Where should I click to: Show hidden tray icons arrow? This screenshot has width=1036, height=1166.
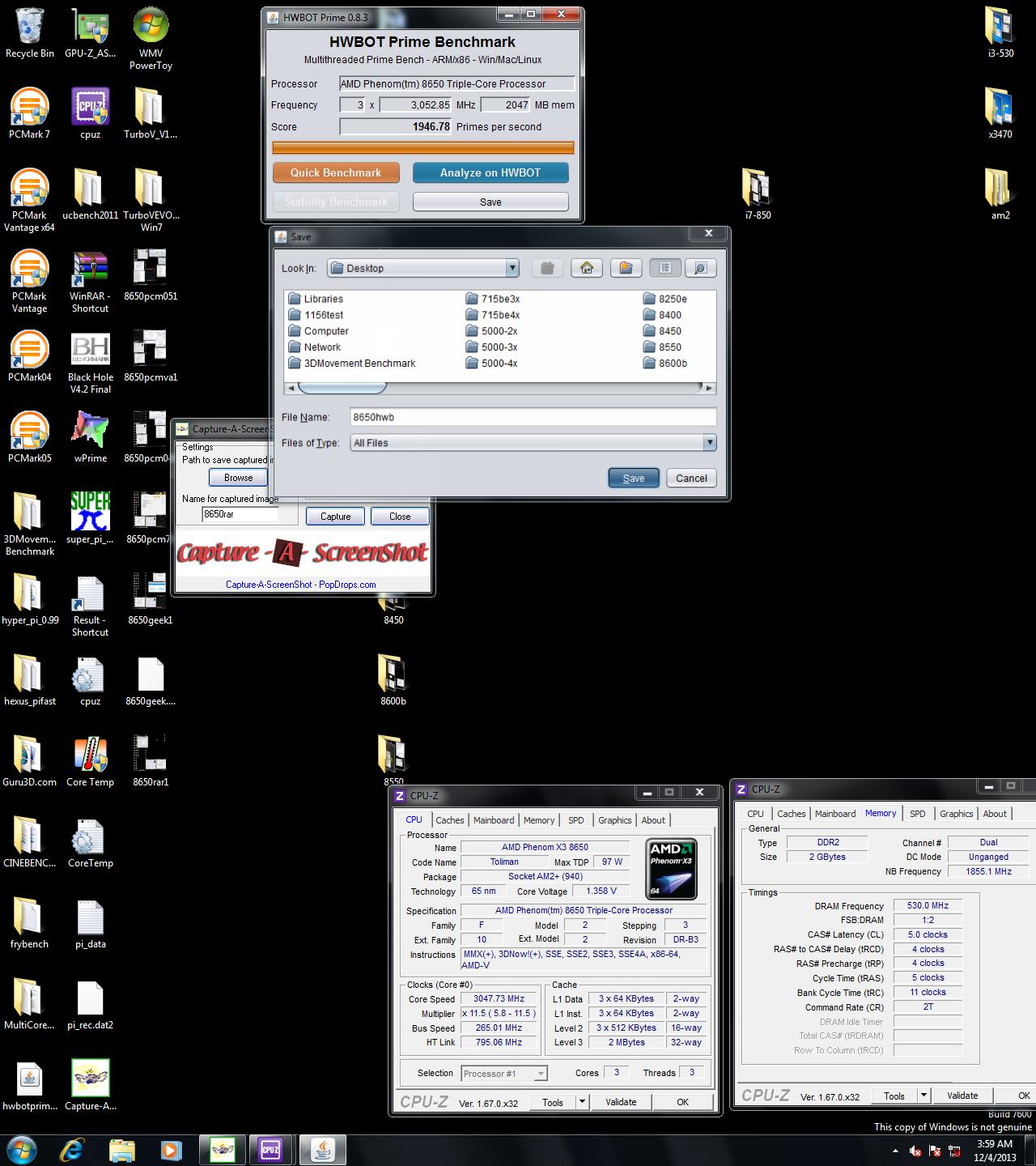coord(895,1151)
